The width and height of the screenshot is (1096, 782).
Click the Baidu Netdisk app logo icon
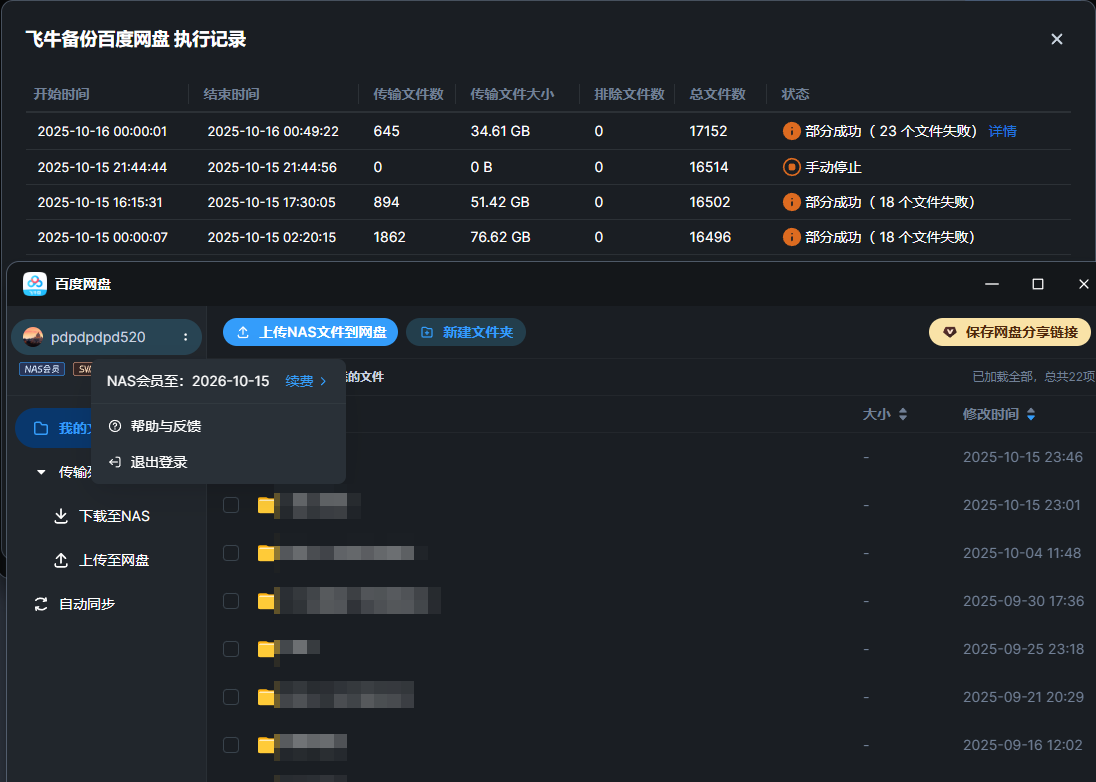click(x=35, y=284)
